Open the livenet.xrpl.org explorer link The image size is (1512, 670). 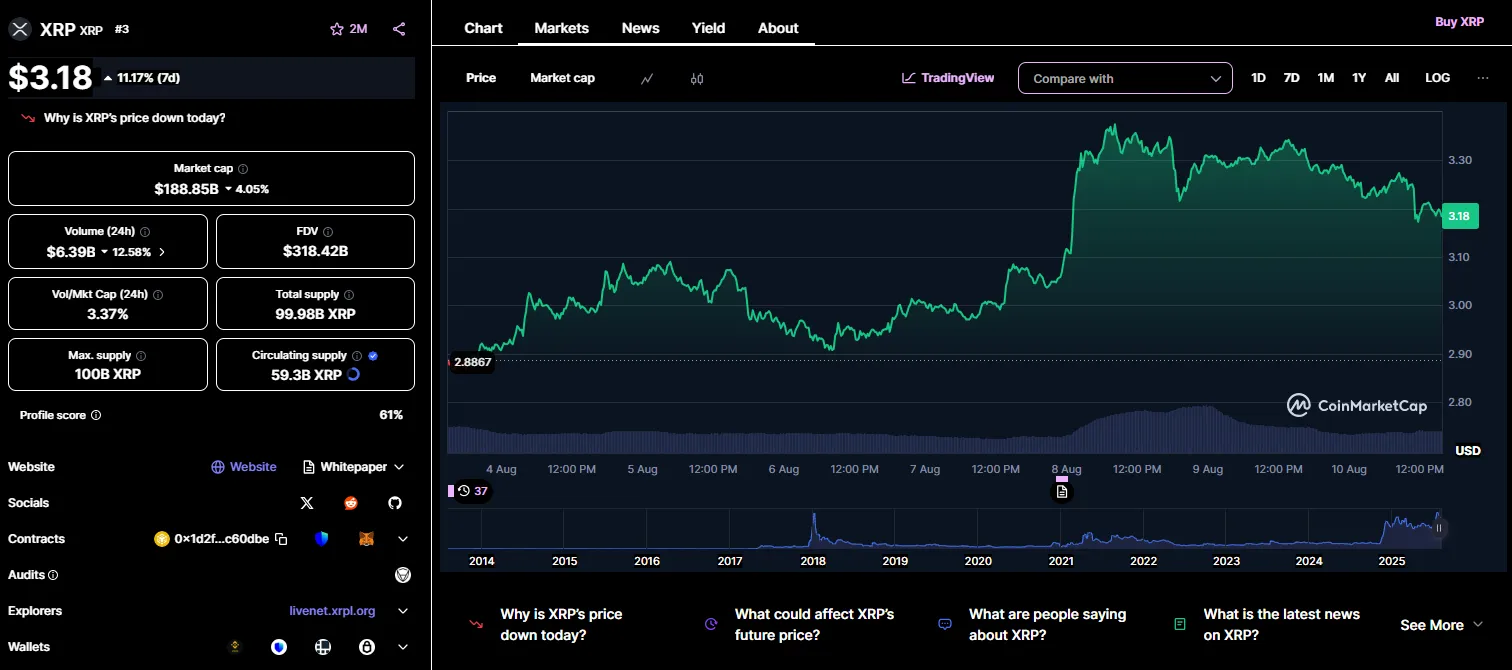pos(332,611)
